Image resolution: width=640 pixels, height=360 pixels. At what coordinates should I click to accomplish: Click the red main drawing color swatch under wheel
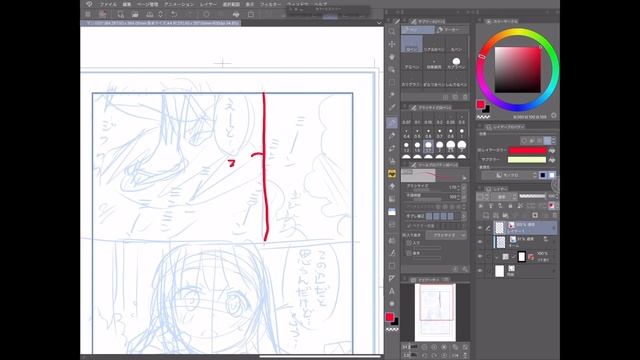tap(481, 105)
